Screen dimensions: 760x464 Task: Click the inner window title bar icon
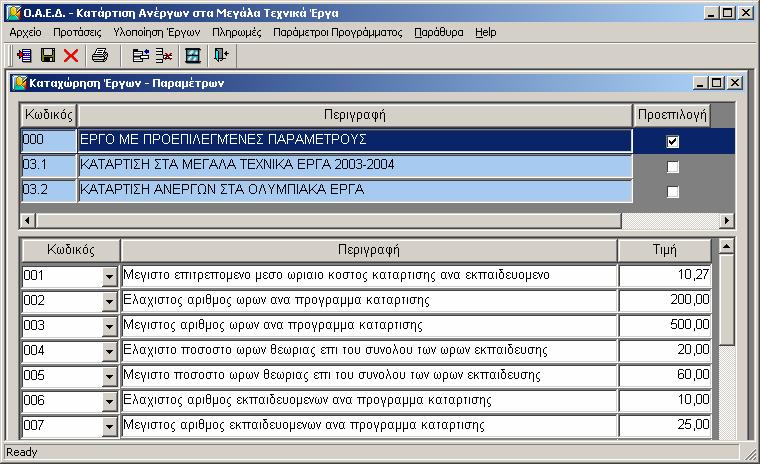pos(19,83)
